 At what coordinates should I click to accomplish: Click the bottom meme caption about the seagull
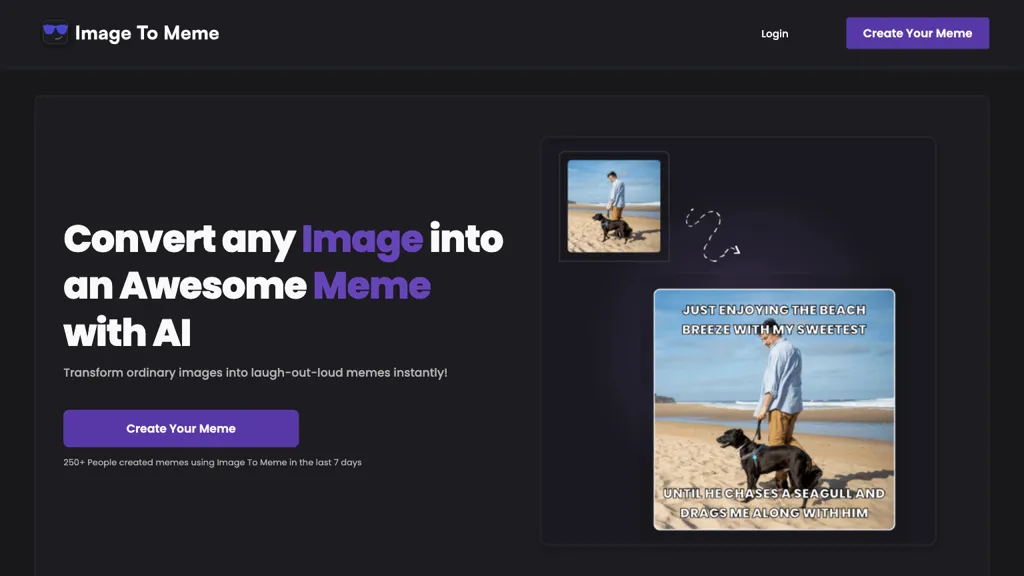(773, 501)
